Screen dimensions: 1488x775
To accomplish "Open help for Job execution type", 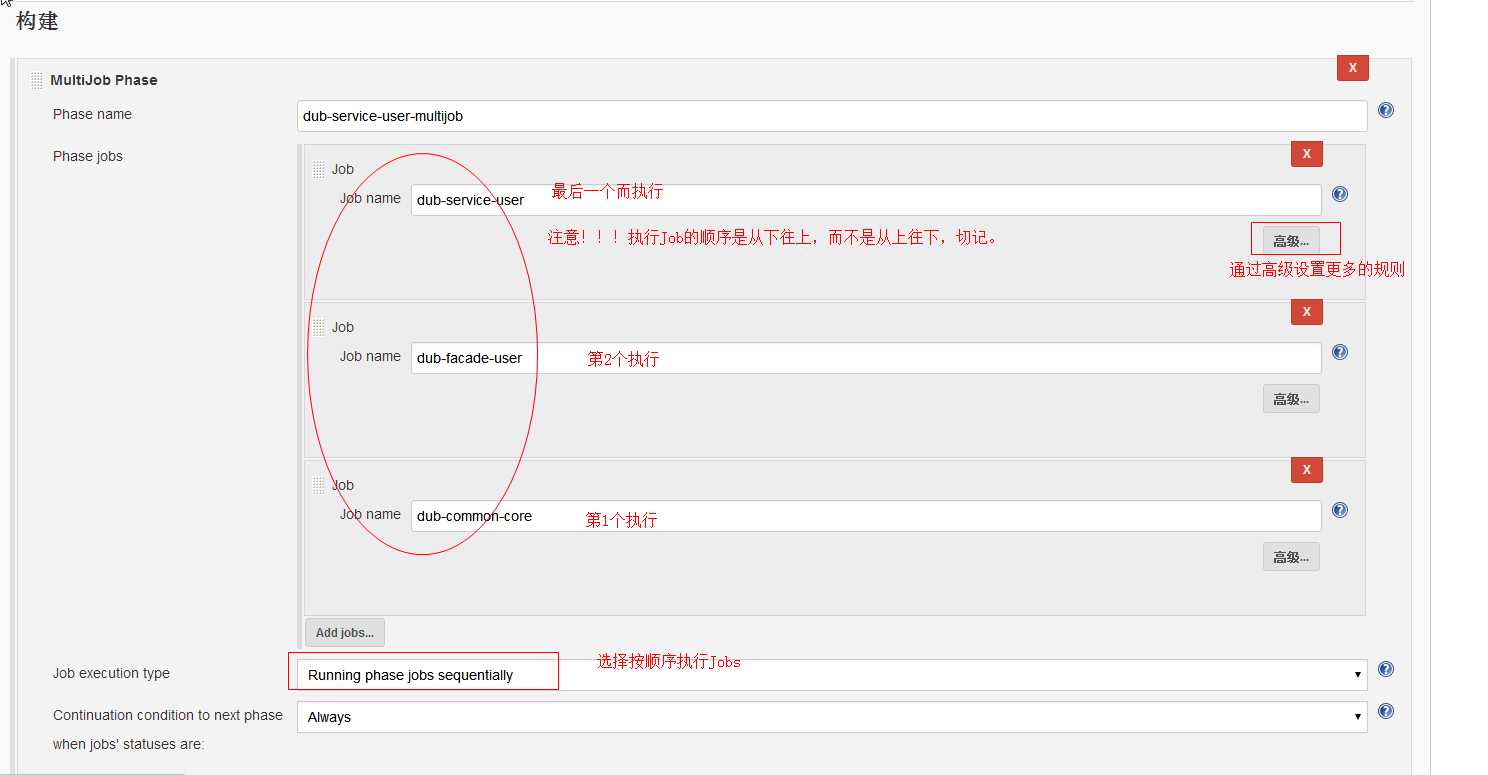I will tap(1385, 669).
